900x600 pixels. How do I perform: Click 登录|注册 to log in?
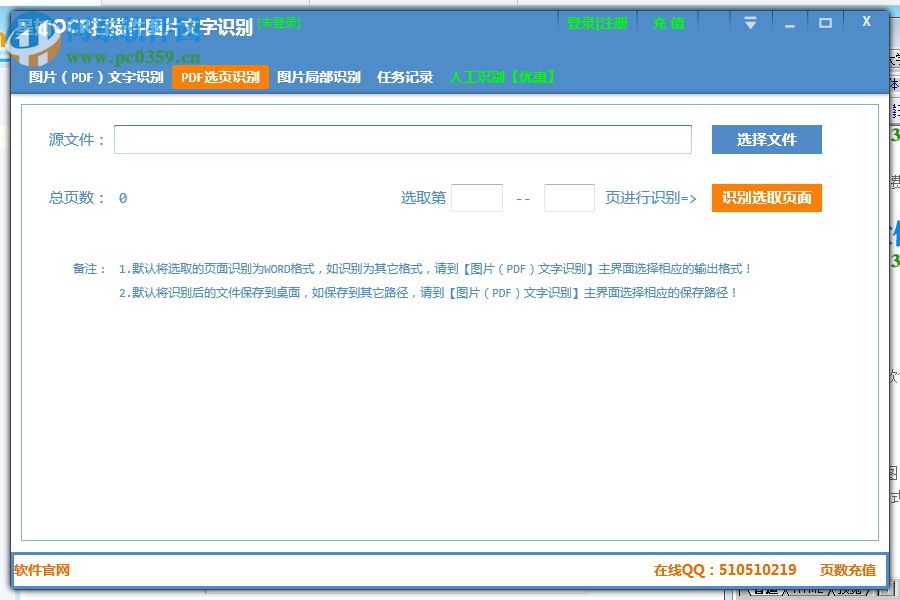click(x=597, y=23)
